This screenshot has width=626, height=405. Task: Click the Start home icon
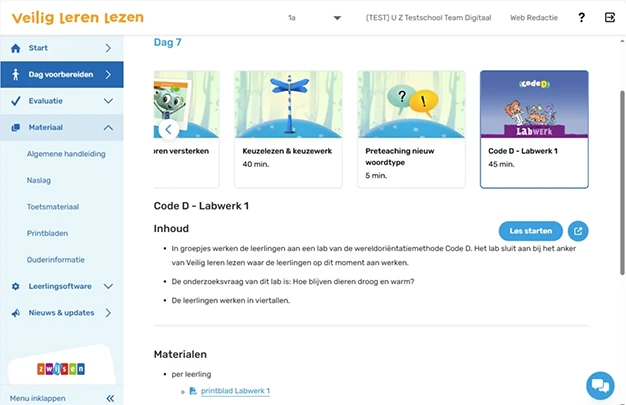pos(16,48)
